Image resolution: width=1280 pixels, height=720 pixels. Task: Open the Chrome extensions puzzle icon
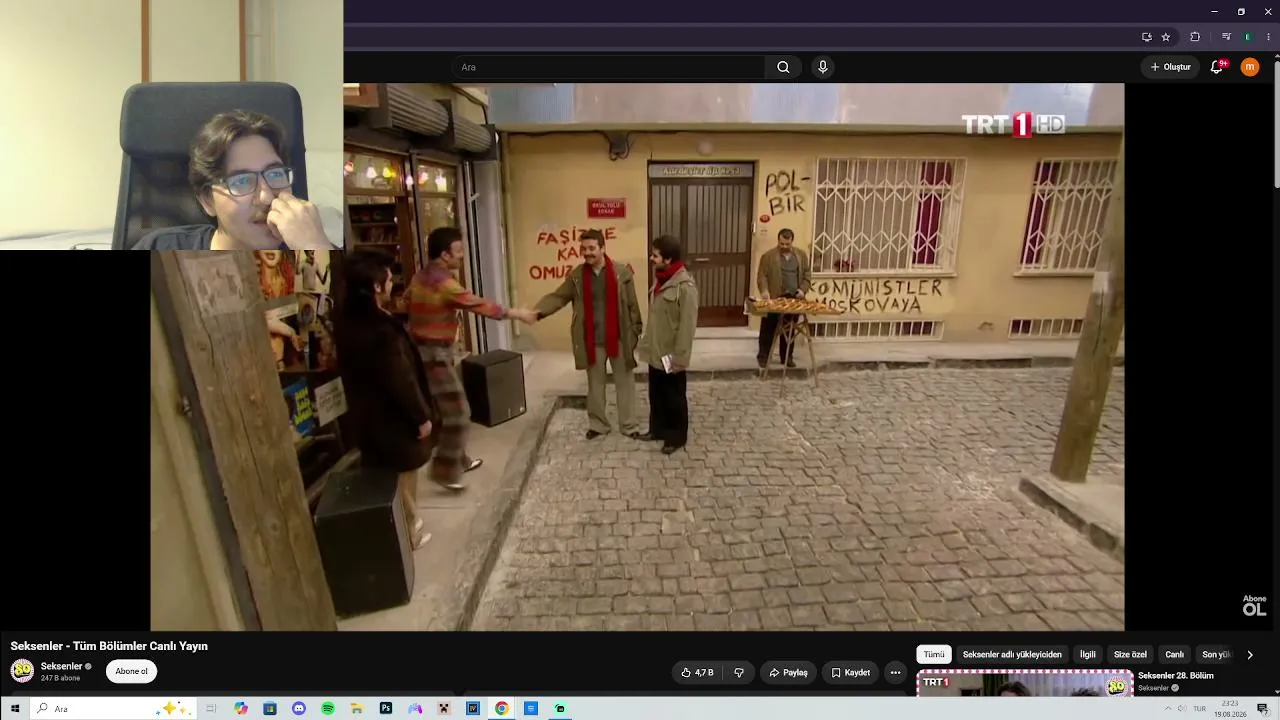pyautogui.click(x=1195, y=37)
